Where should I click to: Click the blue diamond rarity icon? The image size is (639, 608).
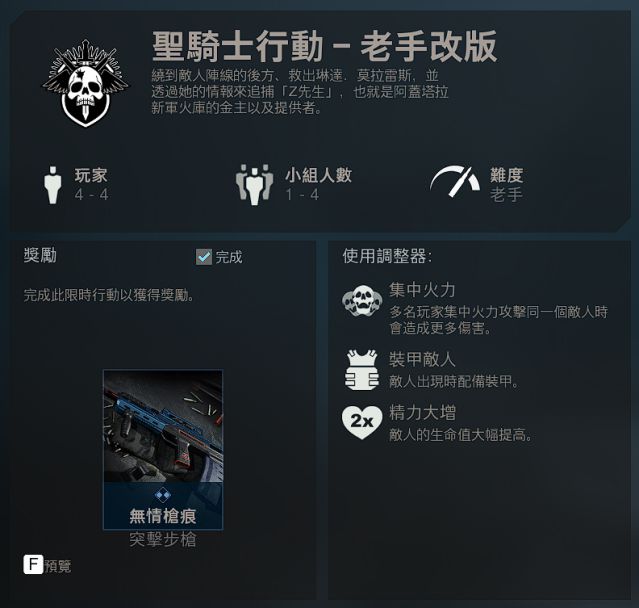point(163,495)
